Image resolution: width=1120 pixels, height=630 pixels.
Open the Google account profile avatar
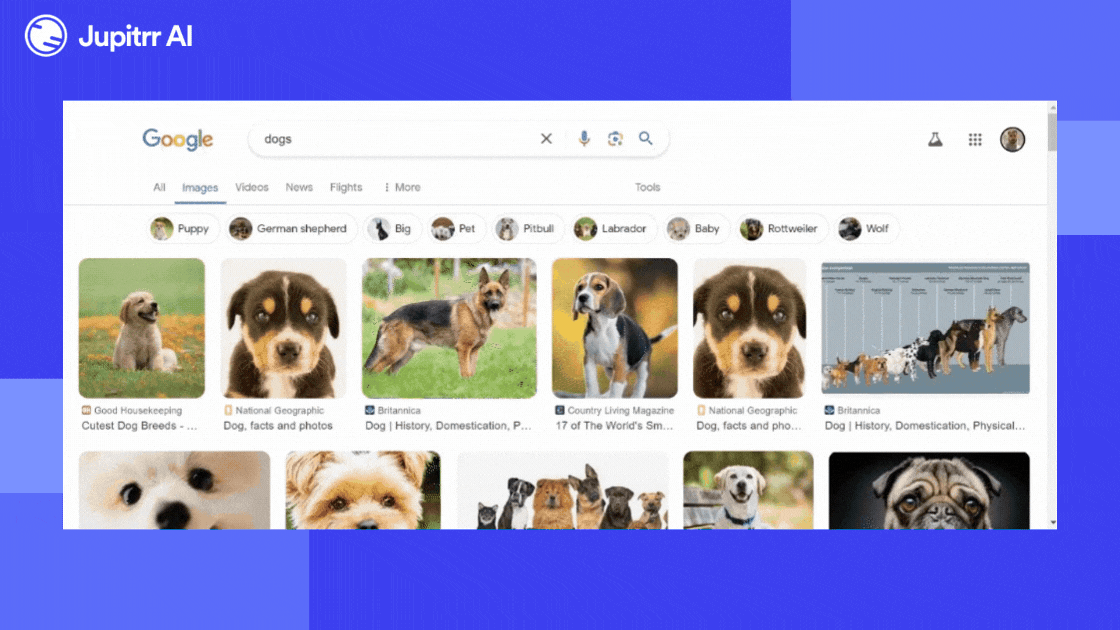tap(1012, 139)
